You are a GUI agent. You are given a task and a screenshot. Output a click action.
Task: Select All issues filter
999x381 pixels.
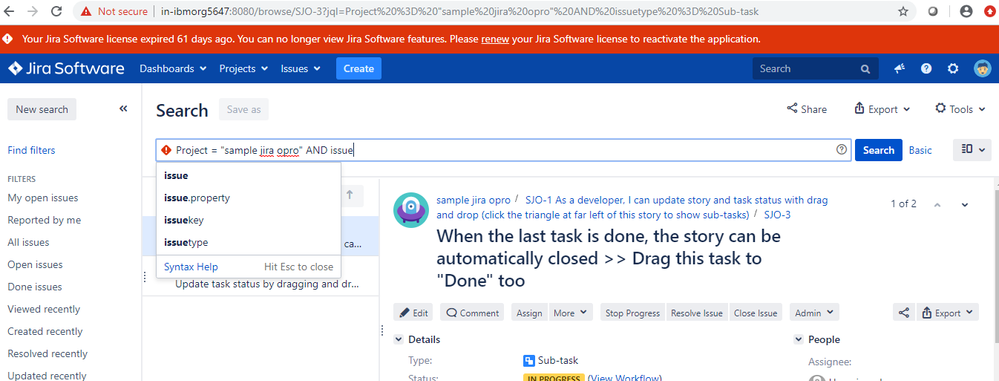coord(28,242)
